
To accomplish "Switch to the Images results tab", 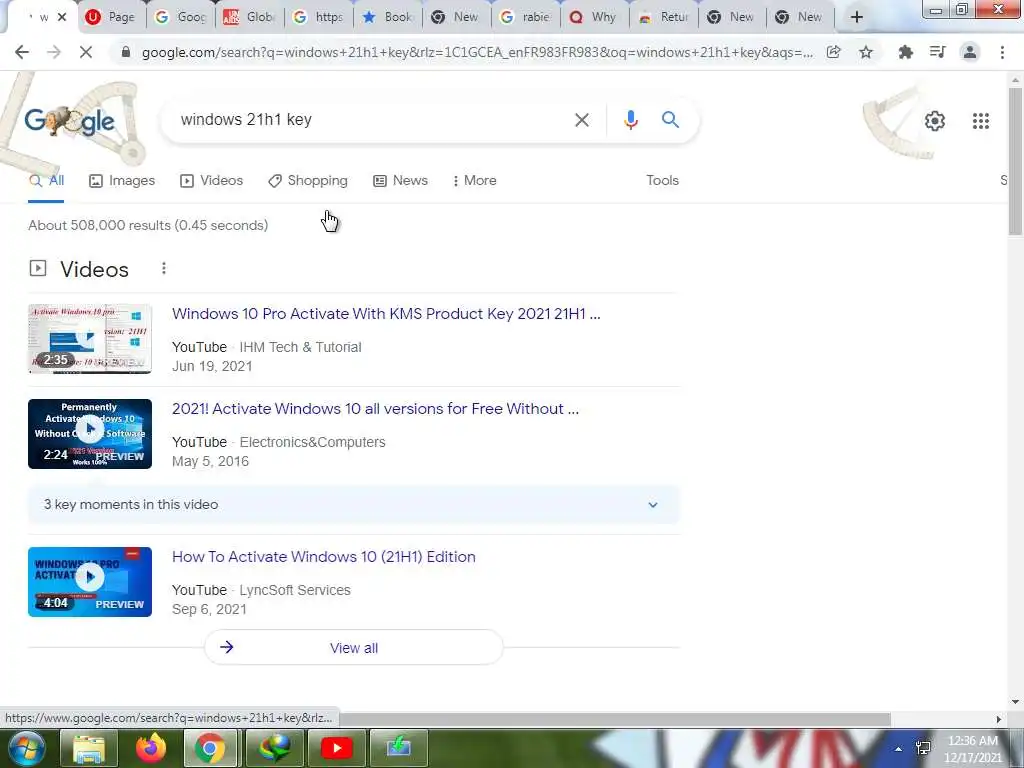I will tap(122, 181).
